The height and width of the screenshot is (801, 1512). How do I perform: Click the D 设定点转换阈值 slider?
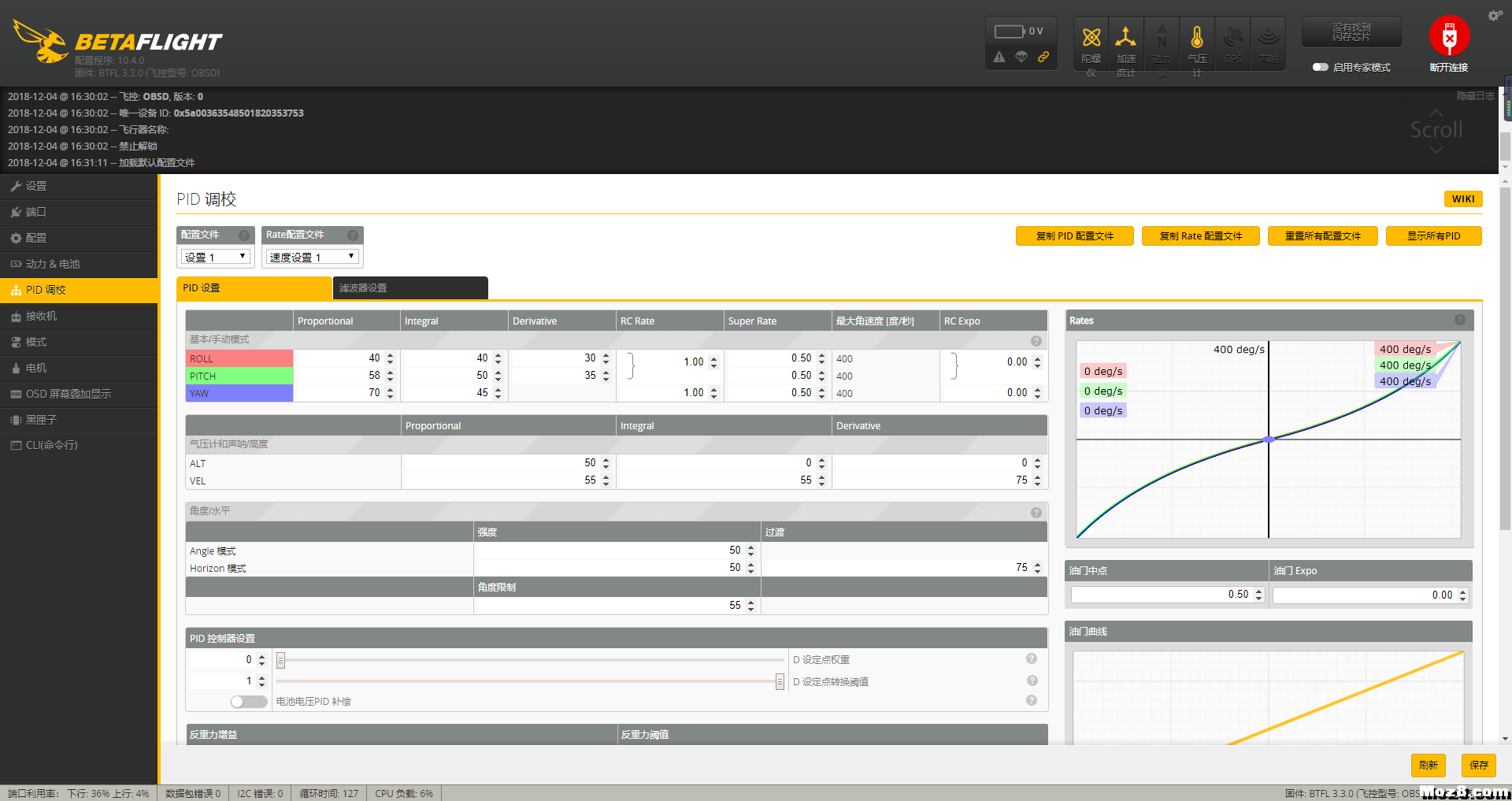click(x=530, y=681)
